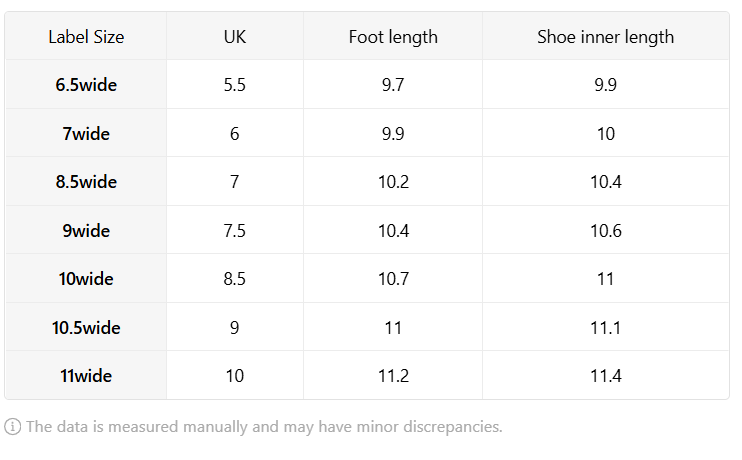This screenshot has height=460, width=742.
Task: Select the Foot length column header
Action: coord(393,37)
